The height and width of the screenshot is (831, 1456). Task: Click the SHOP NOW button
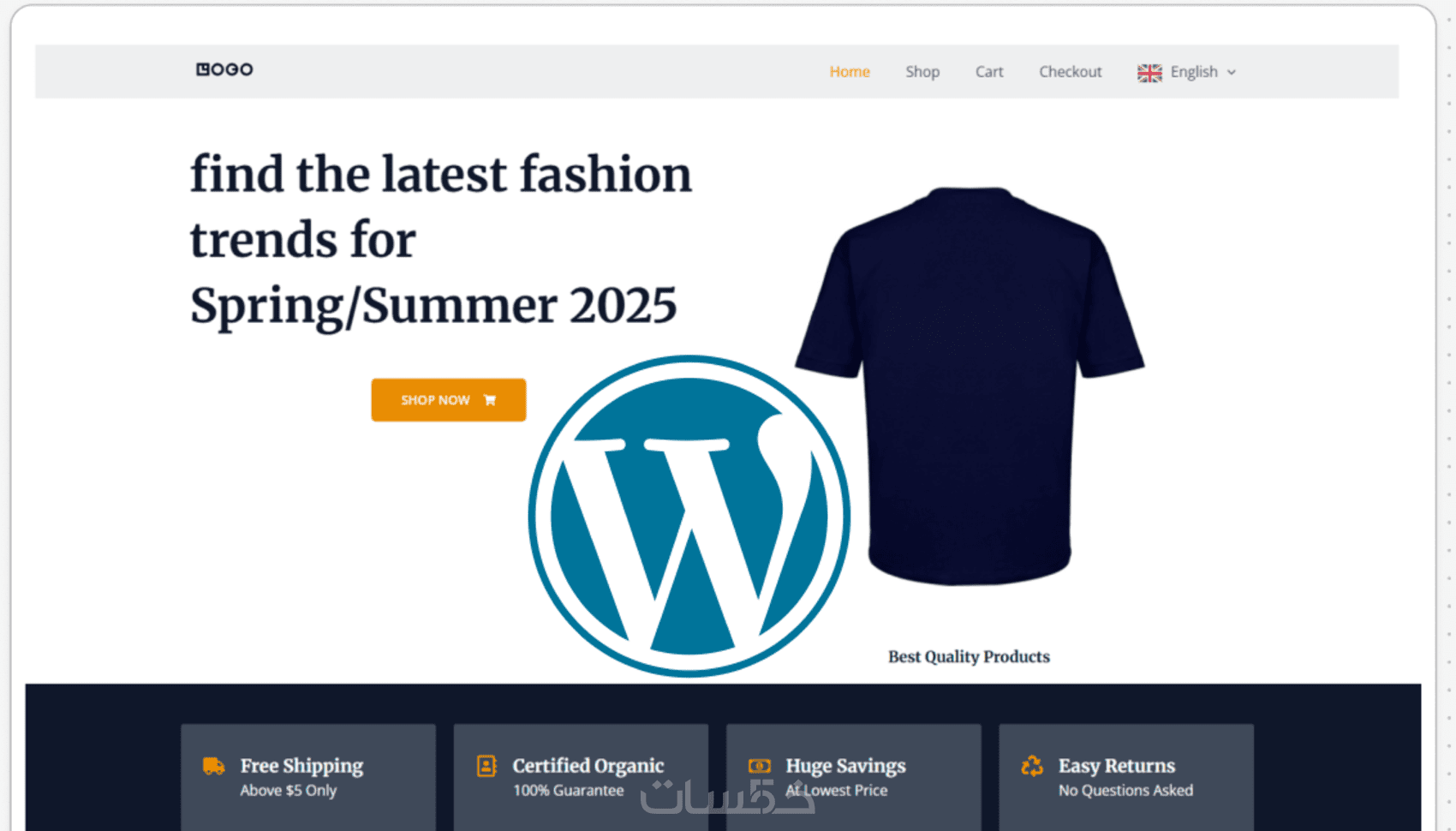click(449, 400)
